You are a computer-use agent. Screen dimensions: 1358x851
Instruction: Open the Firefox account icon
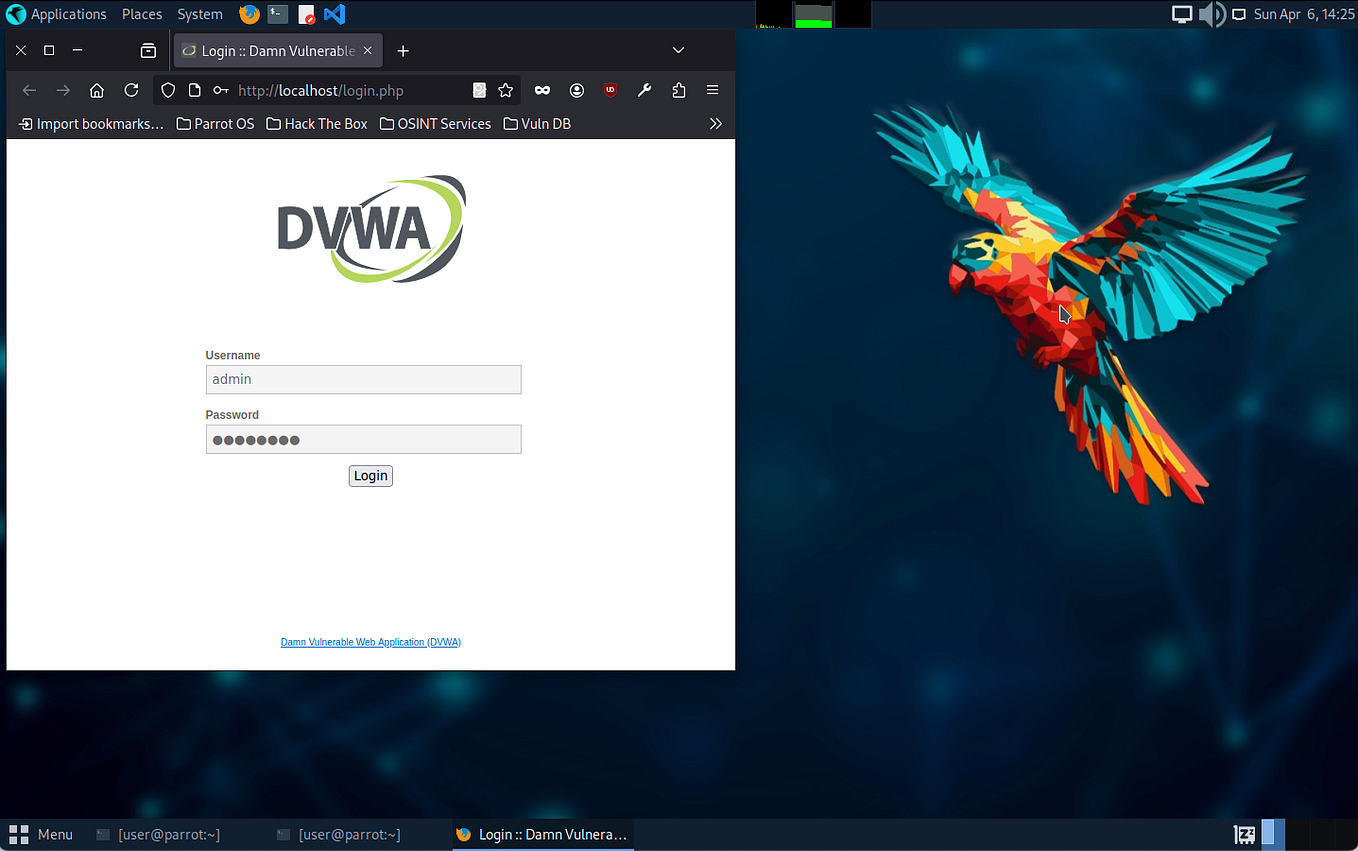pyautogui.click(x=577, y=90)
